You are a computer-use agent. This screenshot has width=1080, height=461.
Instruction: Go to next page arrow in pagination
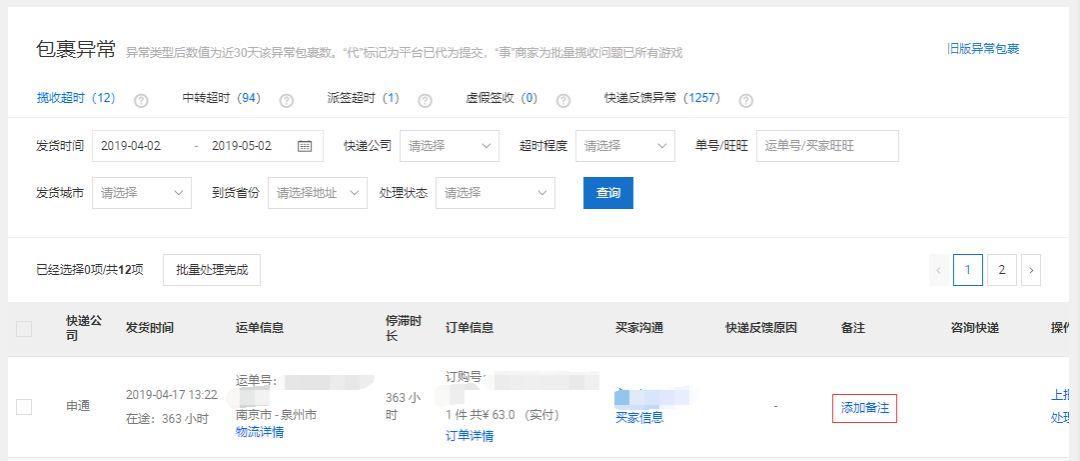coord(1030,270)
